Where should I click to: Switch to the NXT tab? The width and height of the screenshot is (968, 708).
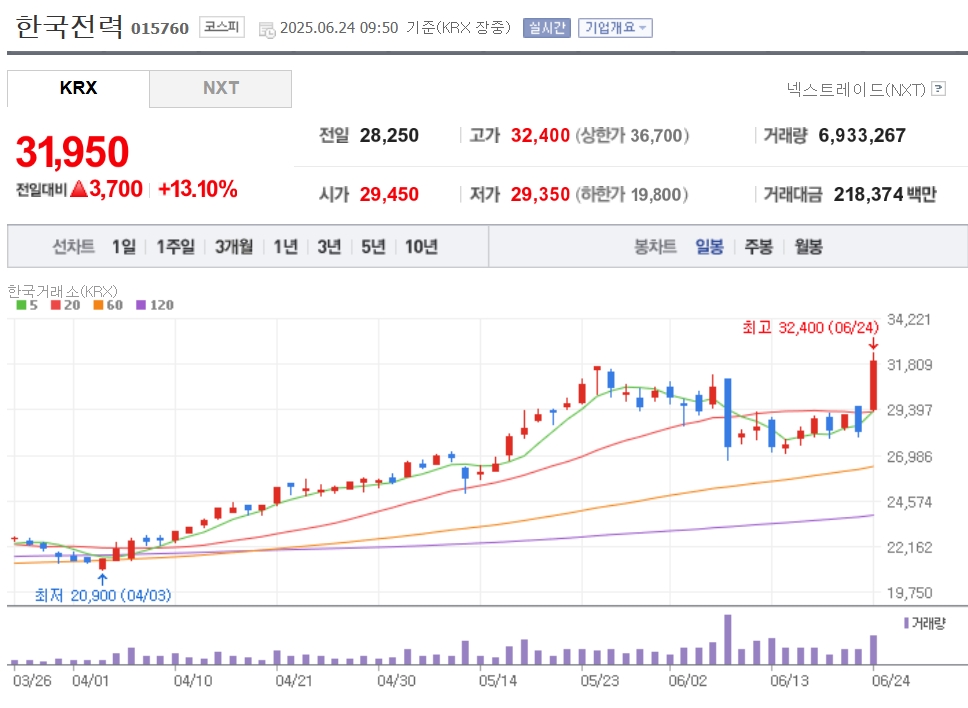[x=220, y=88]
